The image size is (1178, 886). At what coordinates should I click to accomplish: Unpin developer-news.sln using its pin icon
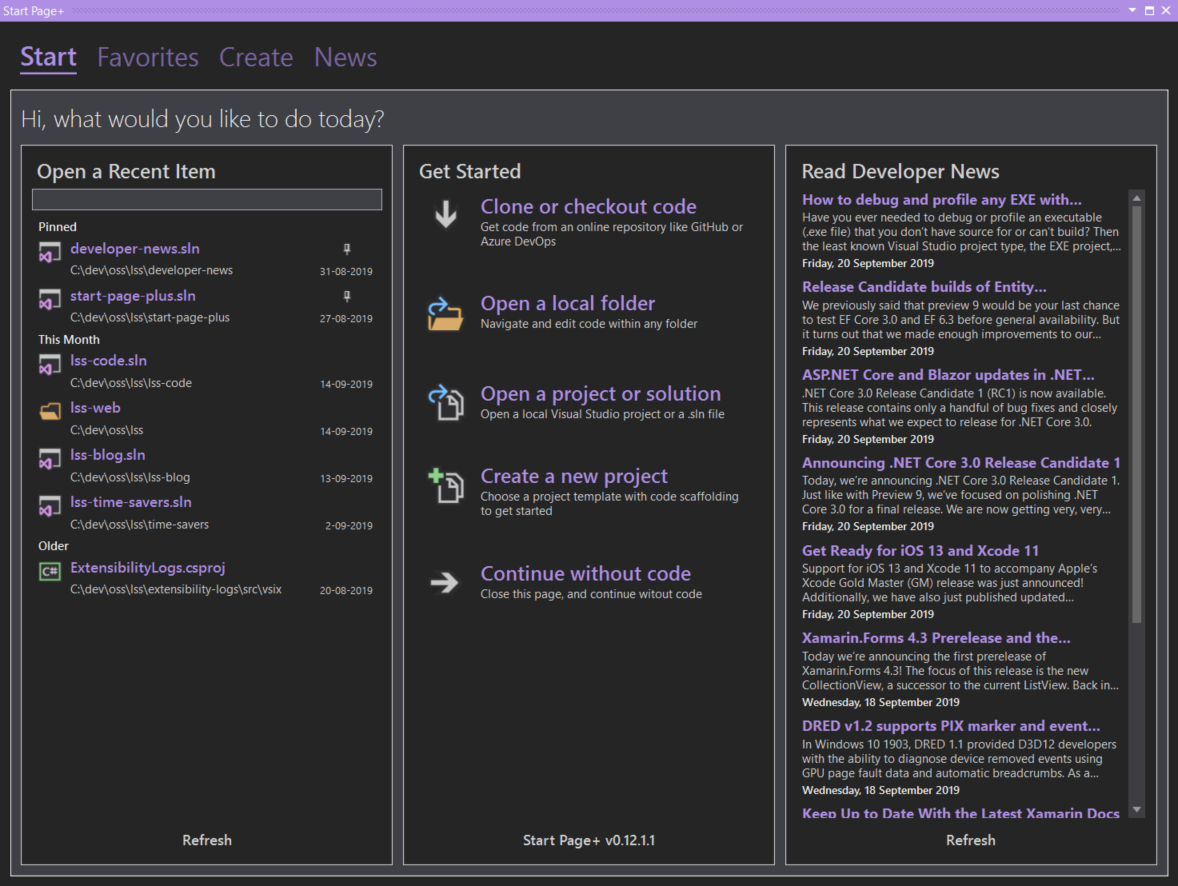tap(346, 249)
